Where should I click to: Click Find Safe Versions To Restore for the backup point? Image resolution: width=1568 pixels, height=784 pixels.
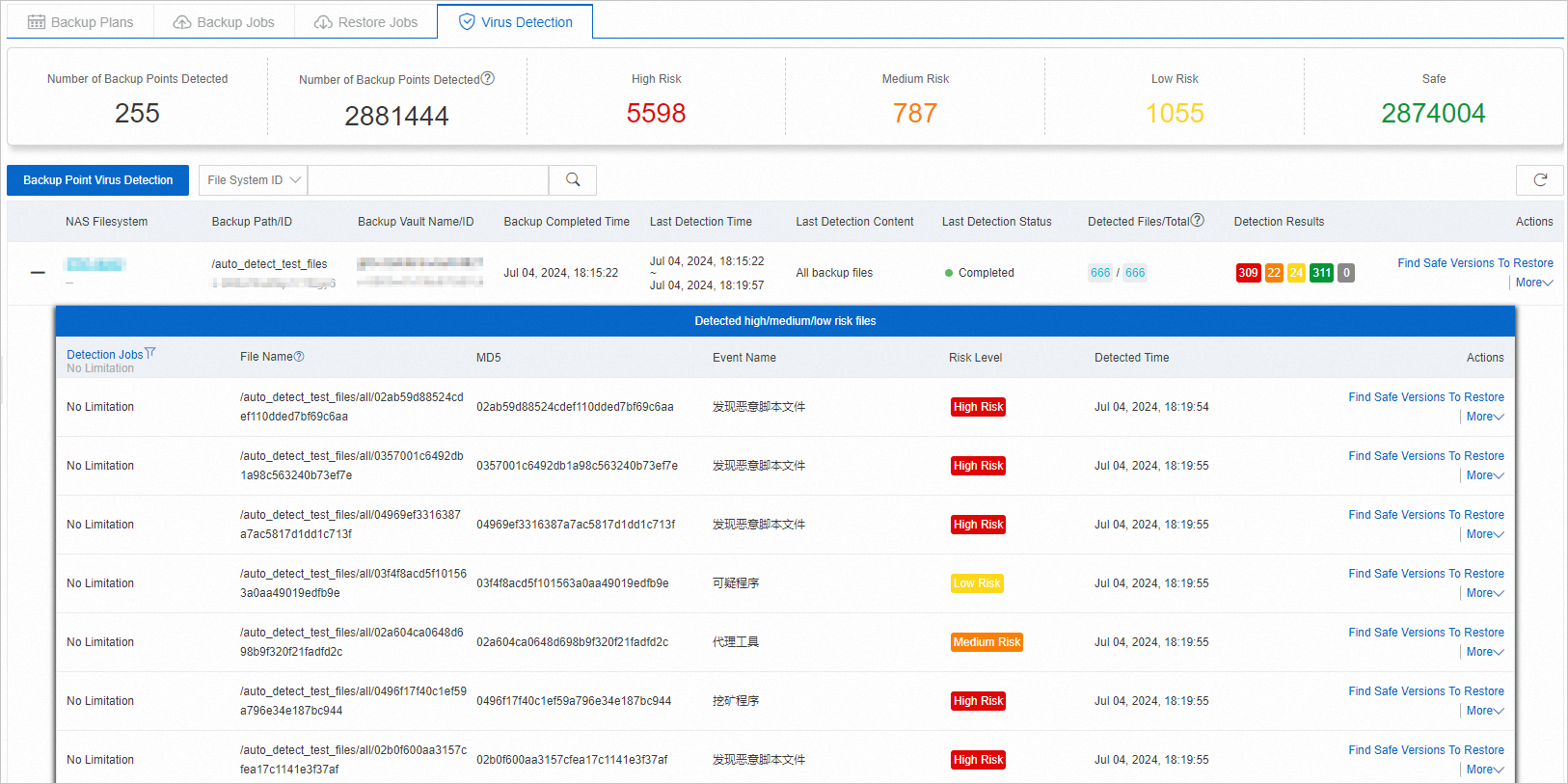1475,263
